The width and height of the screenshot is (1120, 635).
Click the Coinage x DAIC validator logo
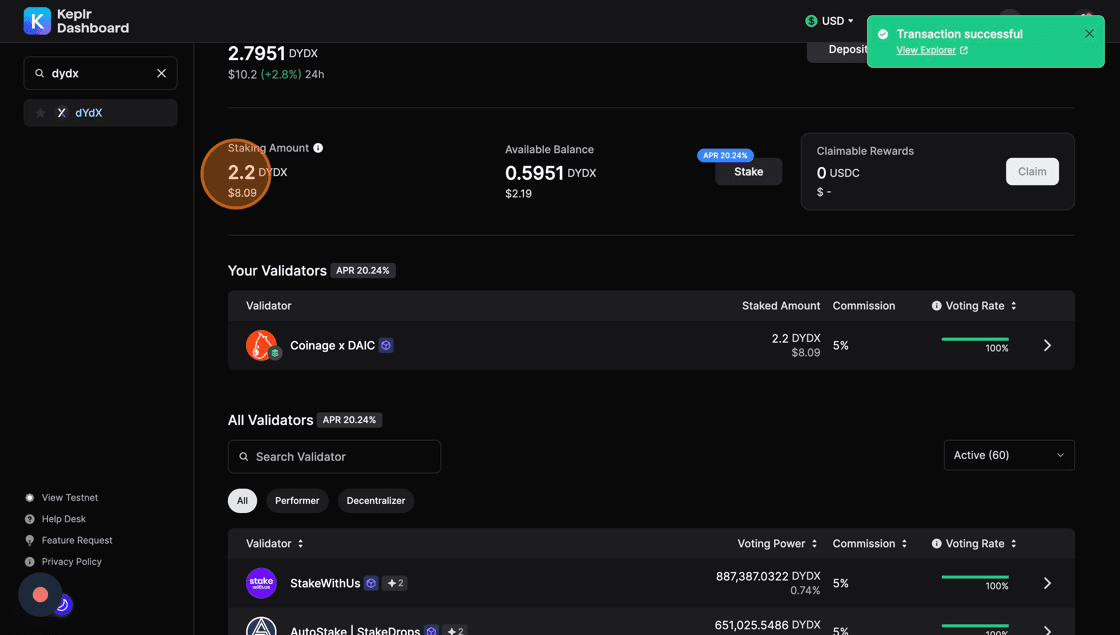261,345
